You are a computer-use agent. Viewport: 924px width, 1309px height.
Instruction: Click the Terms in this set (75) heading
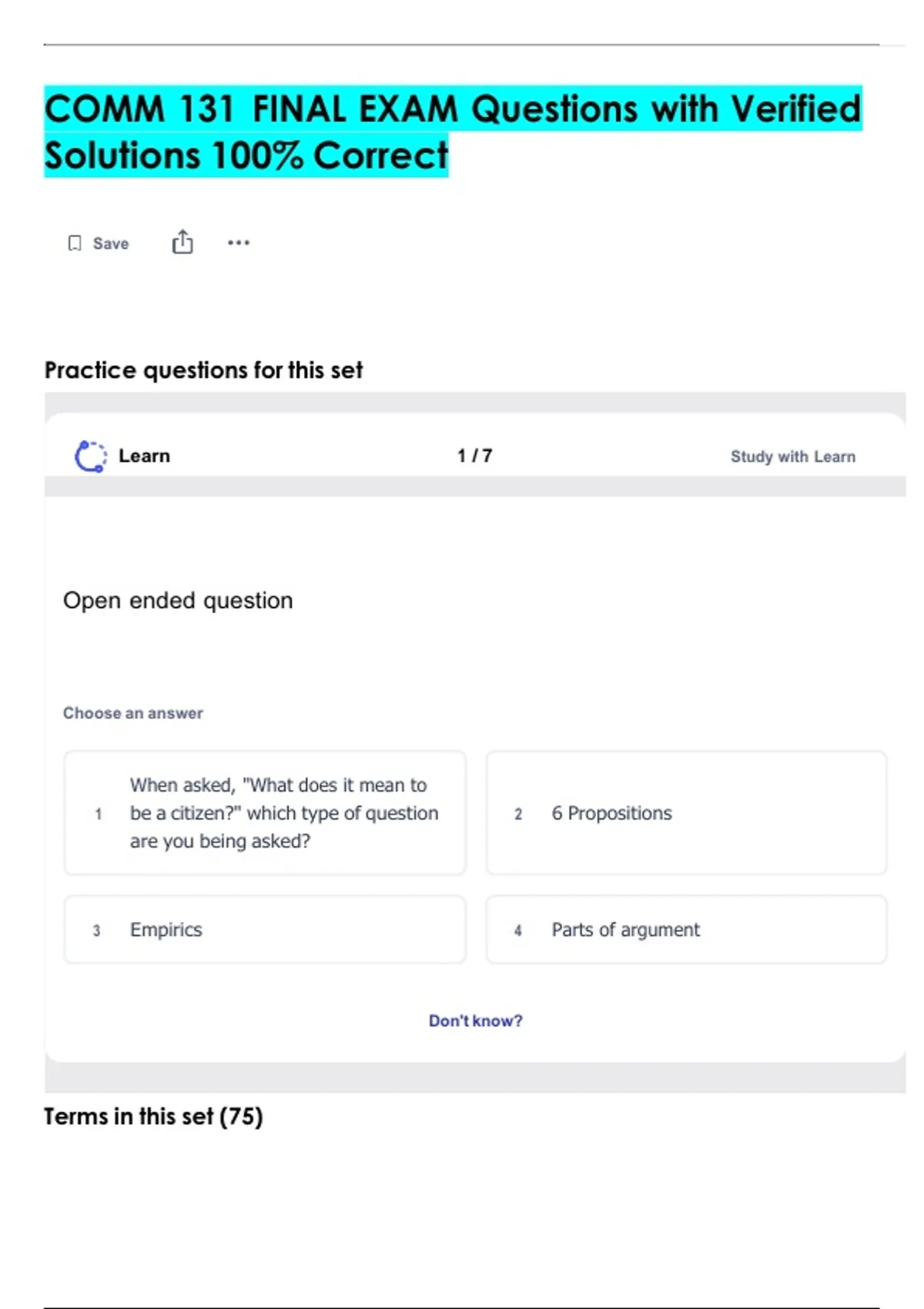coord(153,1116)
